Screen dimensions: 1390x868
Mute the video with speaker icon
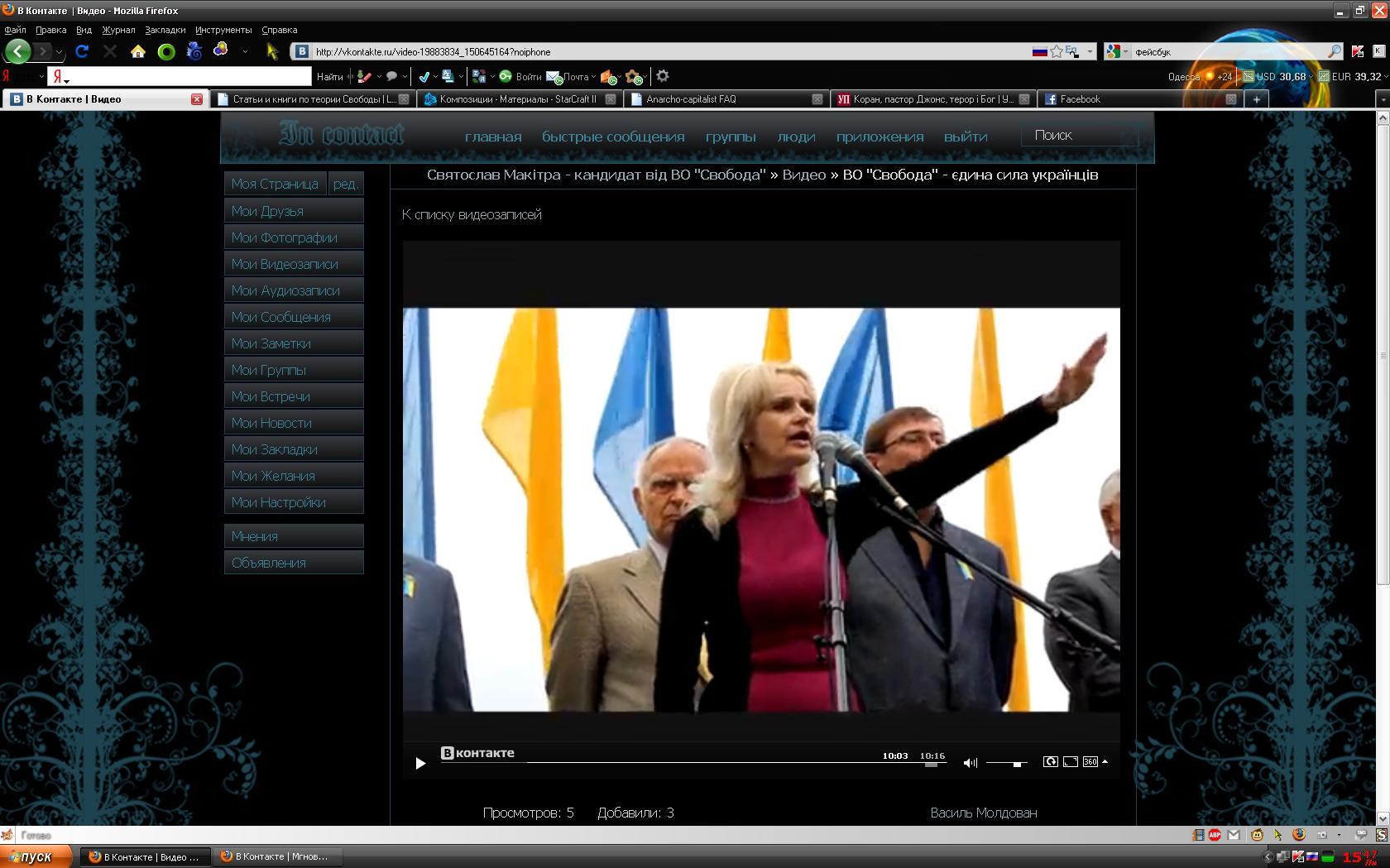point(971,763)
